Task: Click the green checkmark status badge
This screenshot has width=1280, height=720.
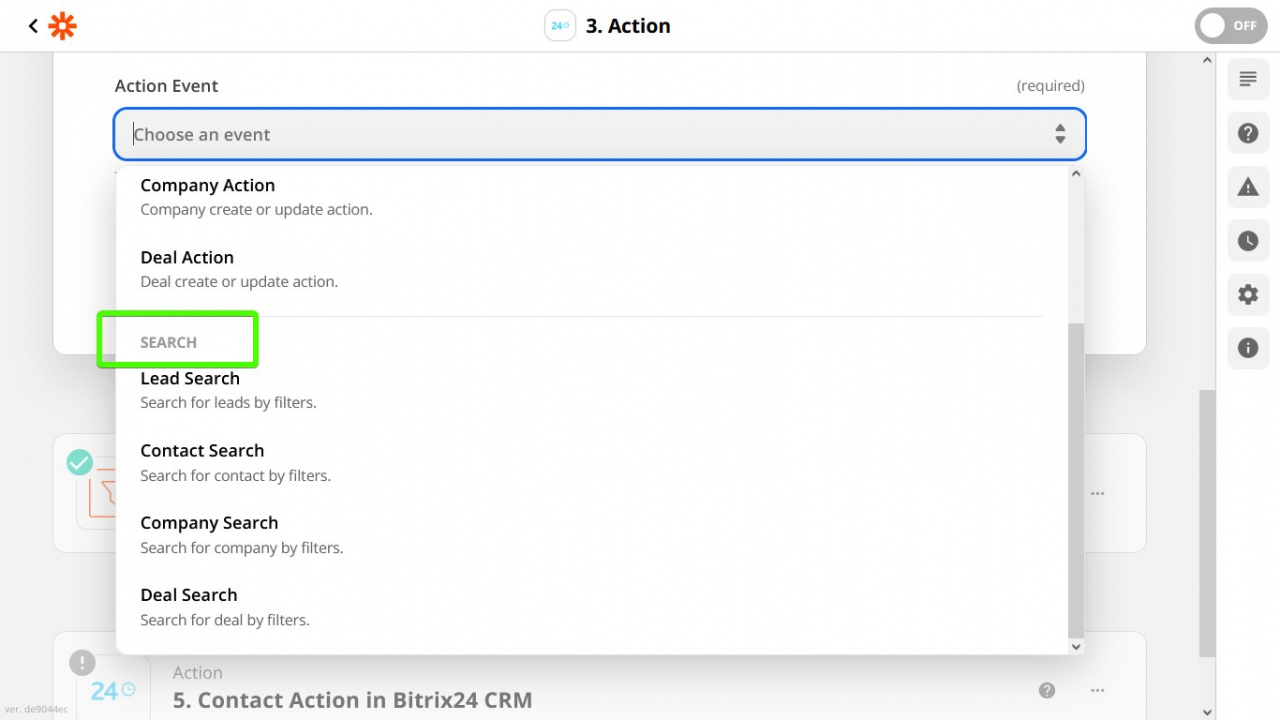Action: (80, 462)
